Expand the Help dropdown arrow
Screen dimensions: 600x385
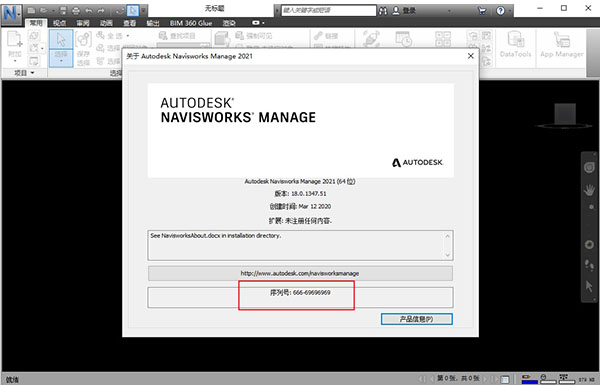[x=510, y=11]
